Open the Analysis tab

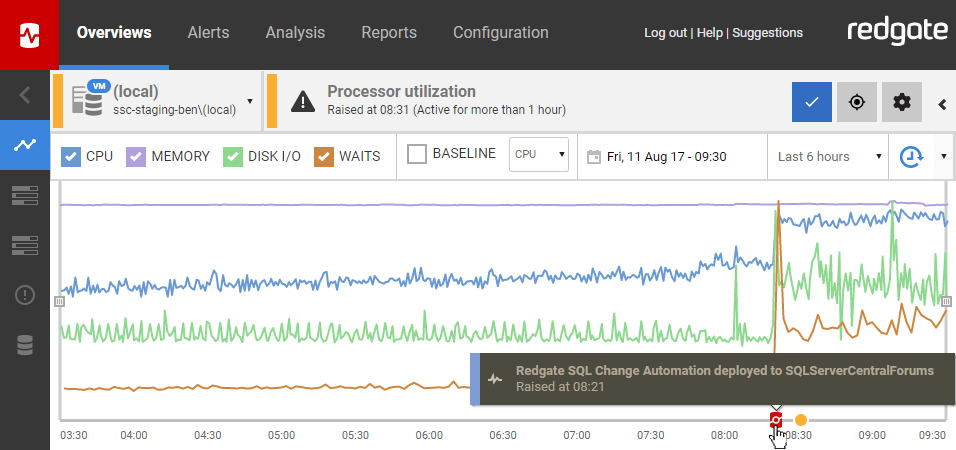click(295, 32)
